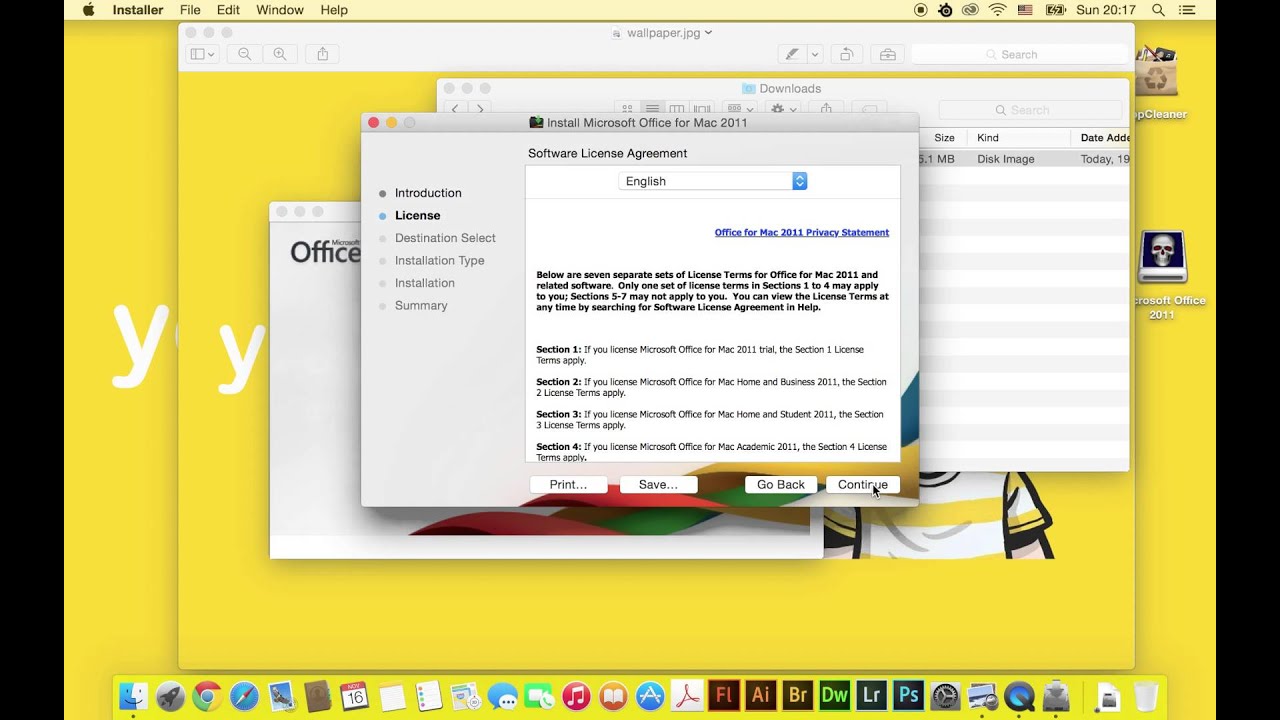Launch Photoshop (Ps) from dock
Screen dimensions: 1280x720
(x=908, y=694)
